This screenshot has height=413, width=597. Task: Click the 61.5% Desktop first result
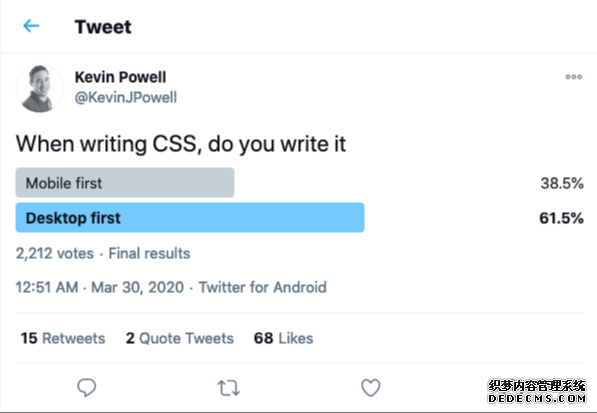point(561,218)
